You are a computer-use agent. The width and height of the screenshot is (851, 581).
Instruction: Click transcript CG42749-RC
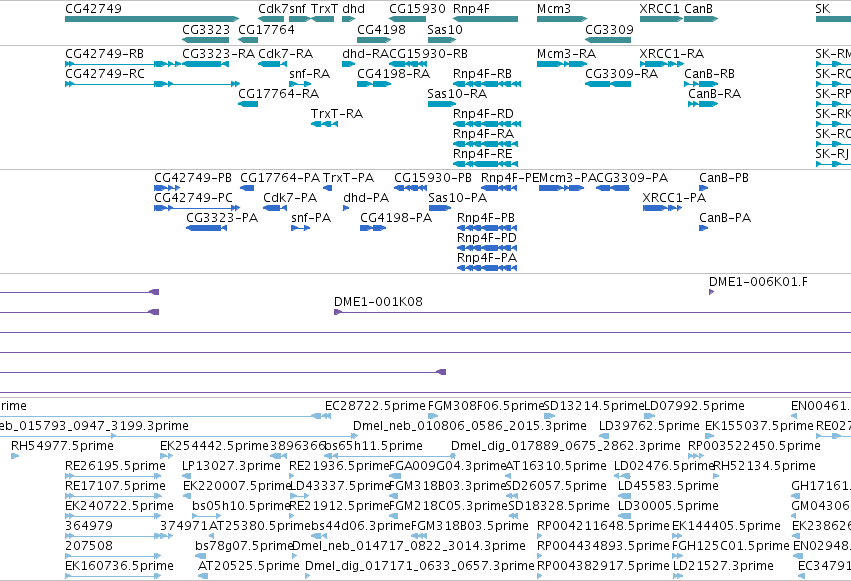click(152, 84)
